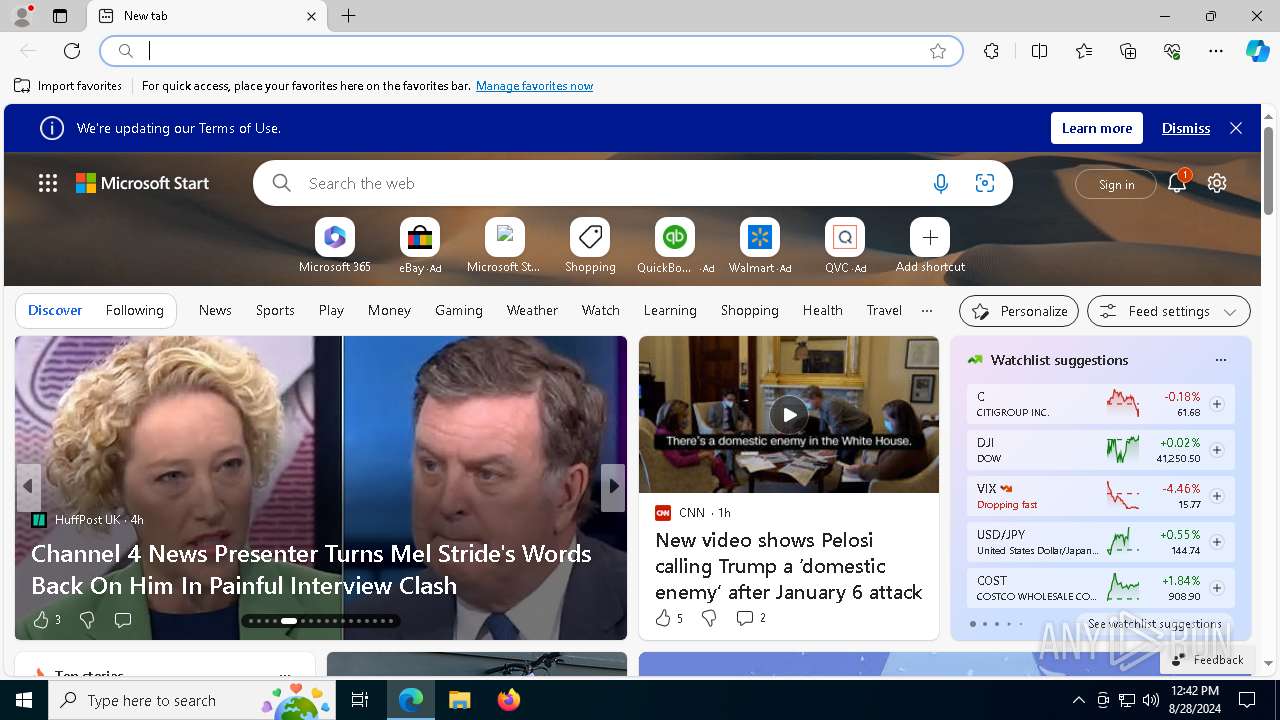Screen dimensions: 1280x720
Task: Open Task View on taskbar
Action: coord(360,700)
